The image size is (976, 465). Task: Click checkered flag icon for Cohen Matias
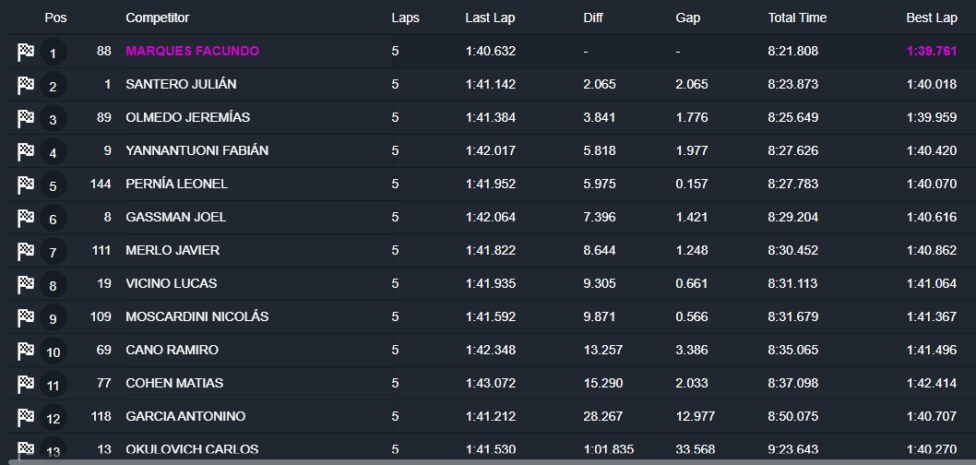click(x=26, y=384)
